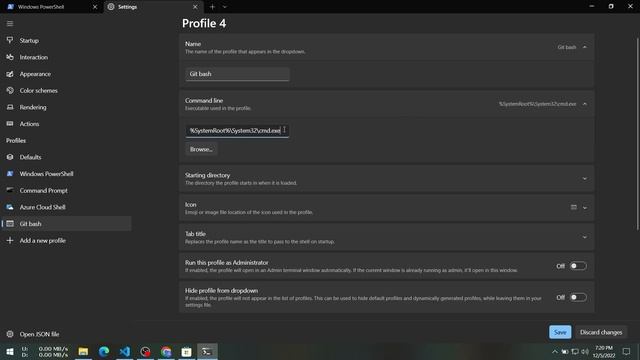Click the volume icon in system tray
The width and height of the screenshot is (640, 360).
pyautogui.click(x=585, y=351)
